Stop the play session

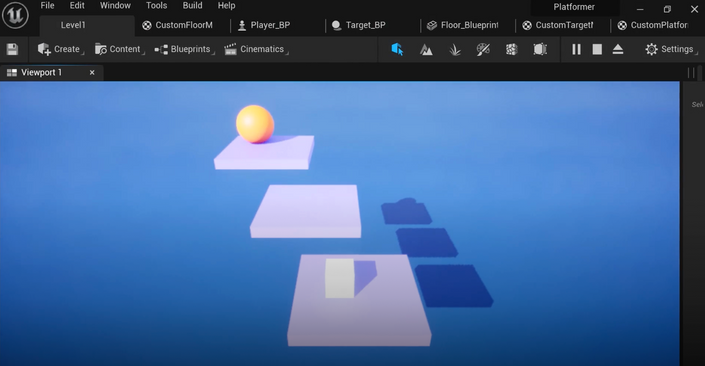pyautogui.click(x=597, y=49)
